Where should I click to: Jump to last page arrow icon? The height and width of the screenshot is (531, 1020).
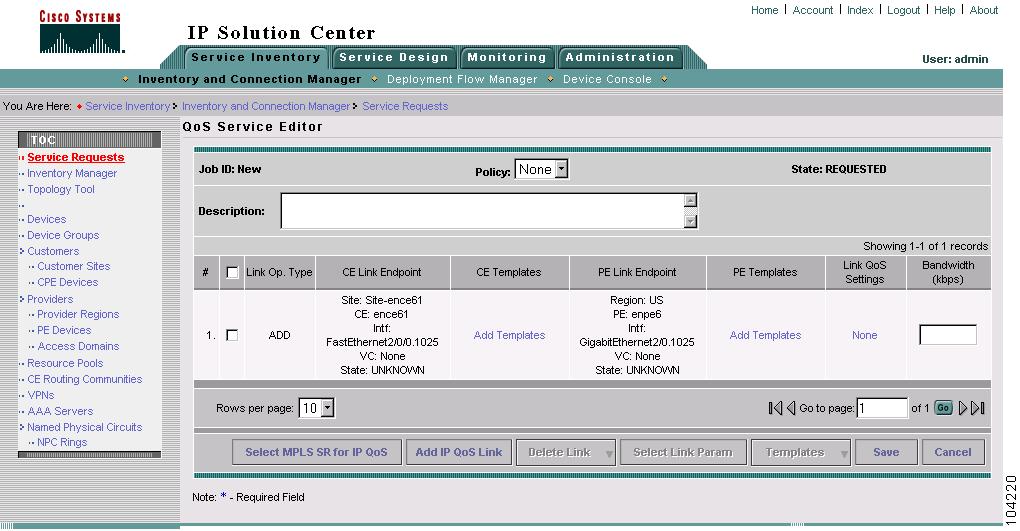click(978, 408)
